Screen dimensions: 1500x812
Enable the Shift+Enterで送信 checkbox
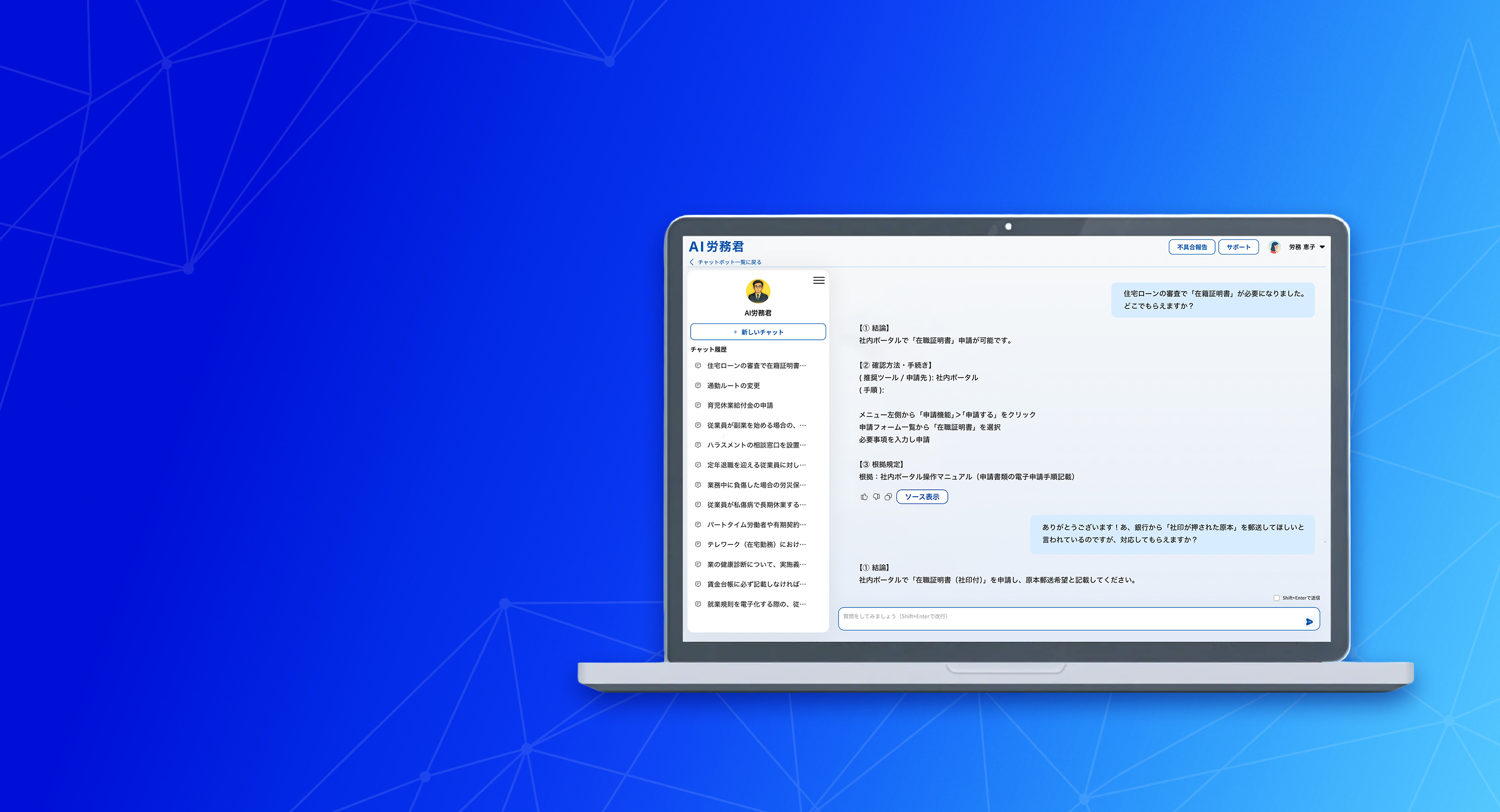1277,598
